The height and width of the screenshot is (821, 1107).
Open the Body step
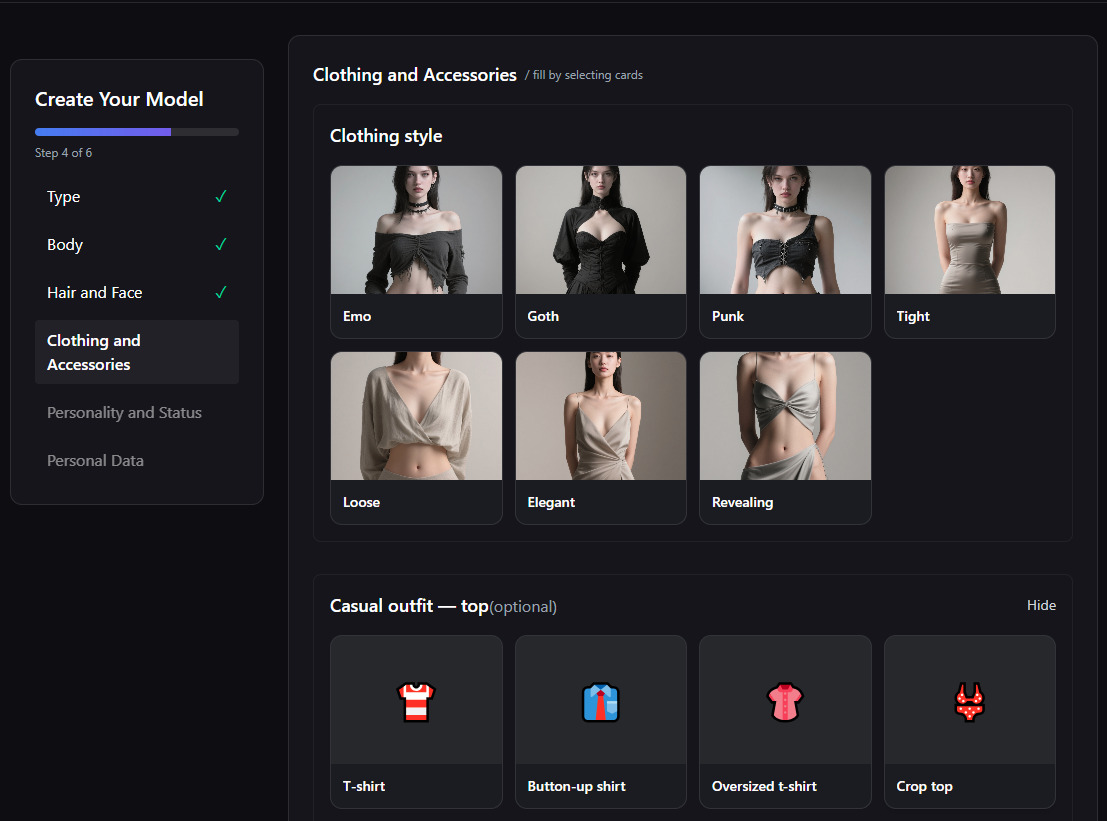(65, 245)
